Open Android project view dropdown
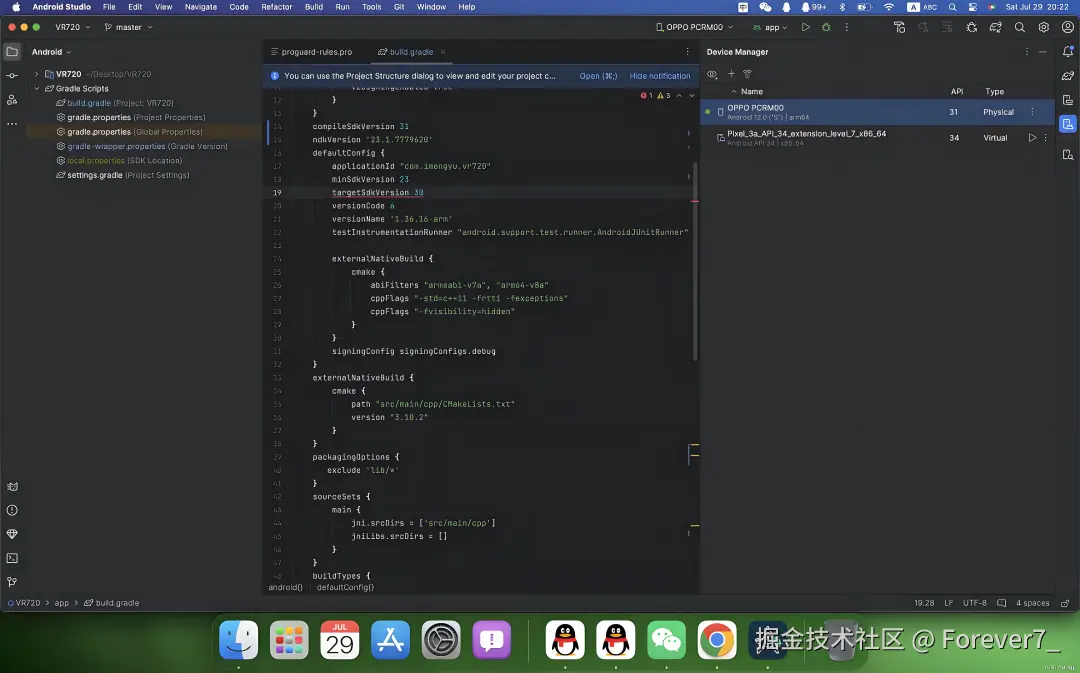 tap(51, 52)
